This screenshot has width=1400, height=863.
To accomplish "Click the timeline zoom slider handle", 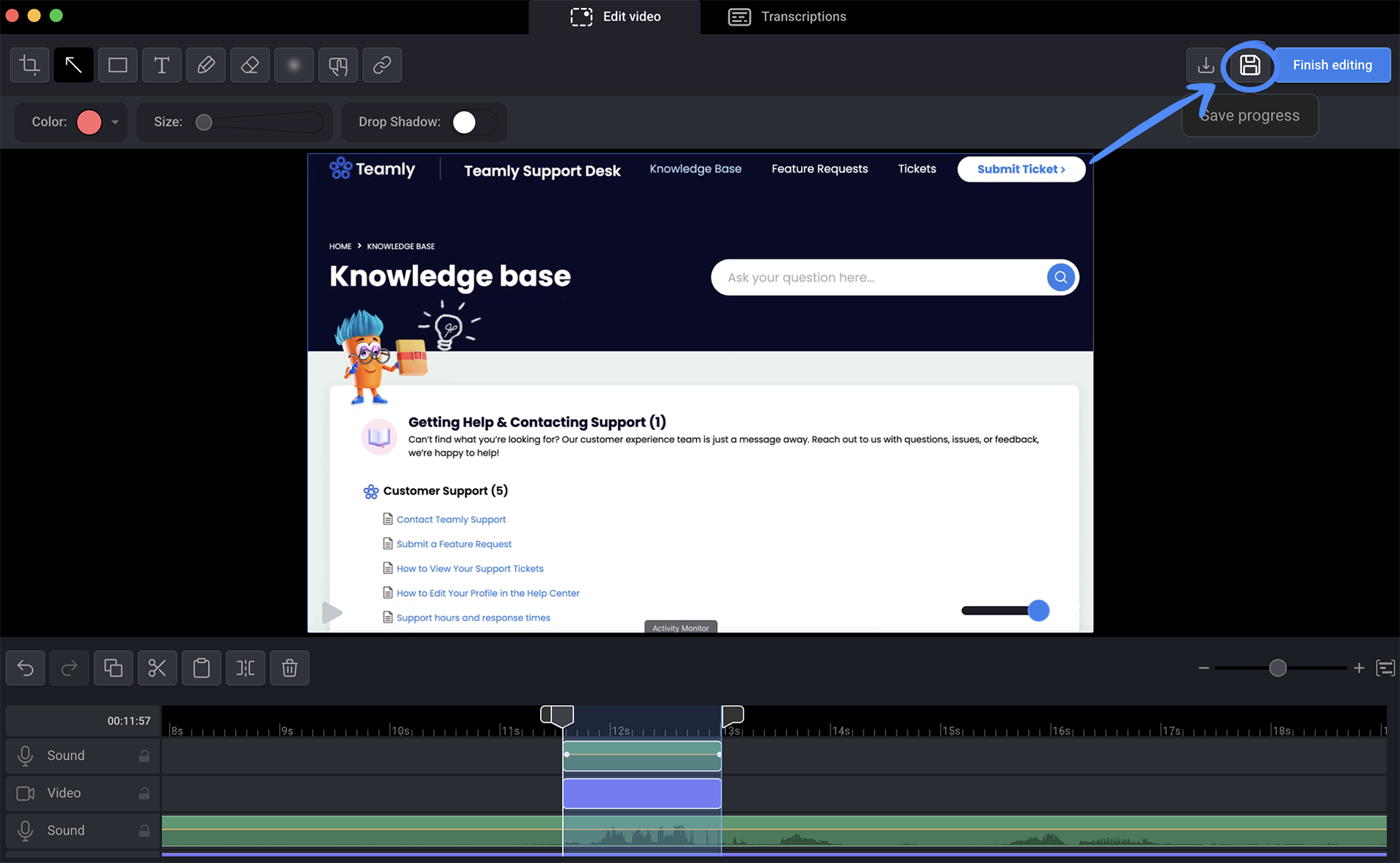I will tap(1277, 667).
